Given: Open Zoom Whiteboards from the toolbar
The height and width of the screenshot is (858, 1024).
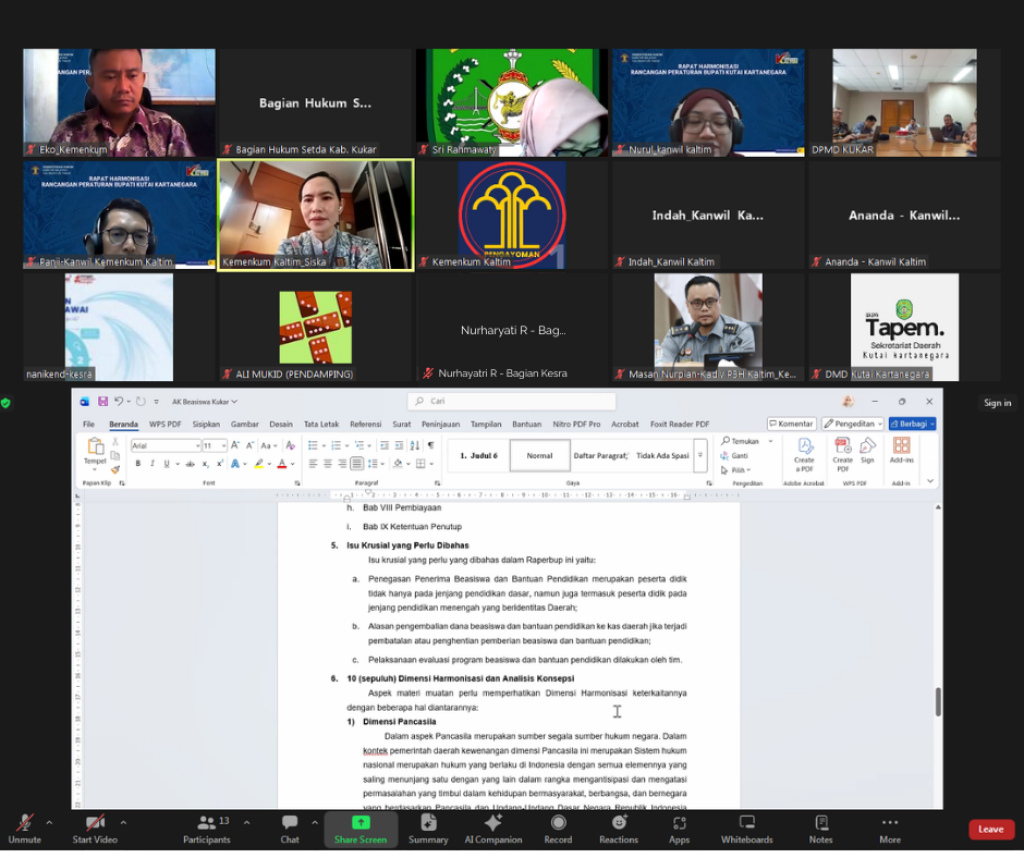Looking at the screenshot, I should (x=746, y=826).
